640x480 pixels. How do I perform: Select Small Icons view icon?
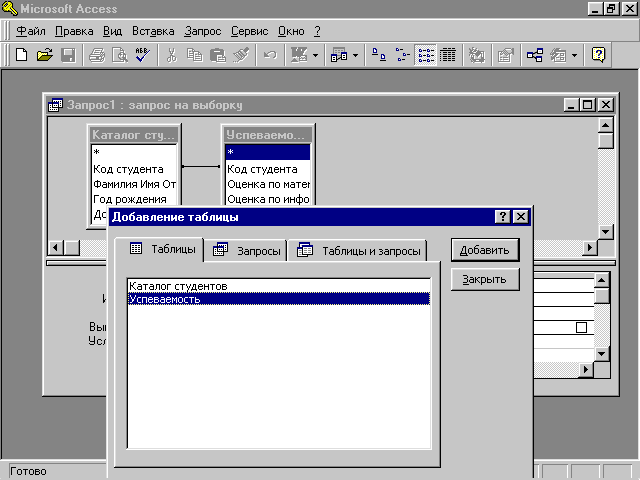[402, 55]
